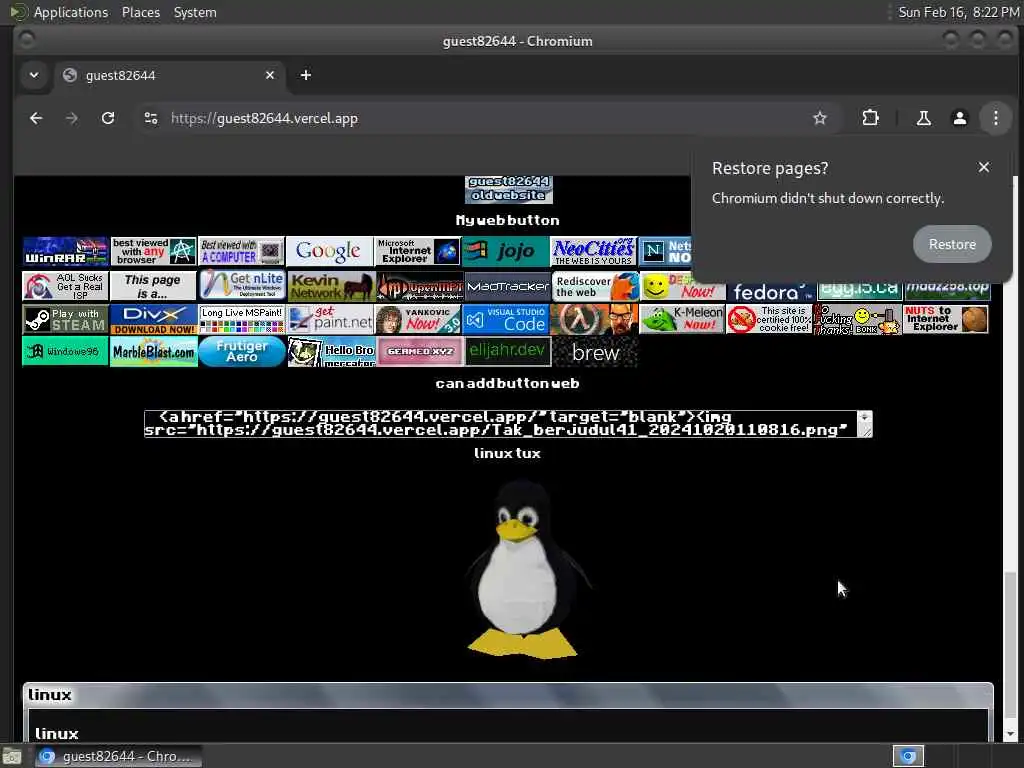Click the Visual Studio Code badge

point(505,319)
